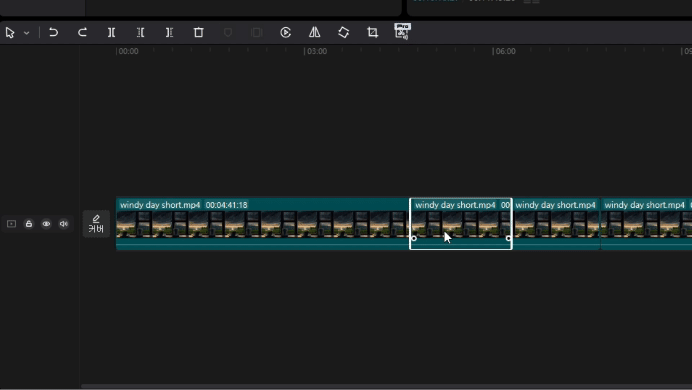Open the Pro scene split tool
Viewport: 692px width, 390px height.
tap(402, 31)
